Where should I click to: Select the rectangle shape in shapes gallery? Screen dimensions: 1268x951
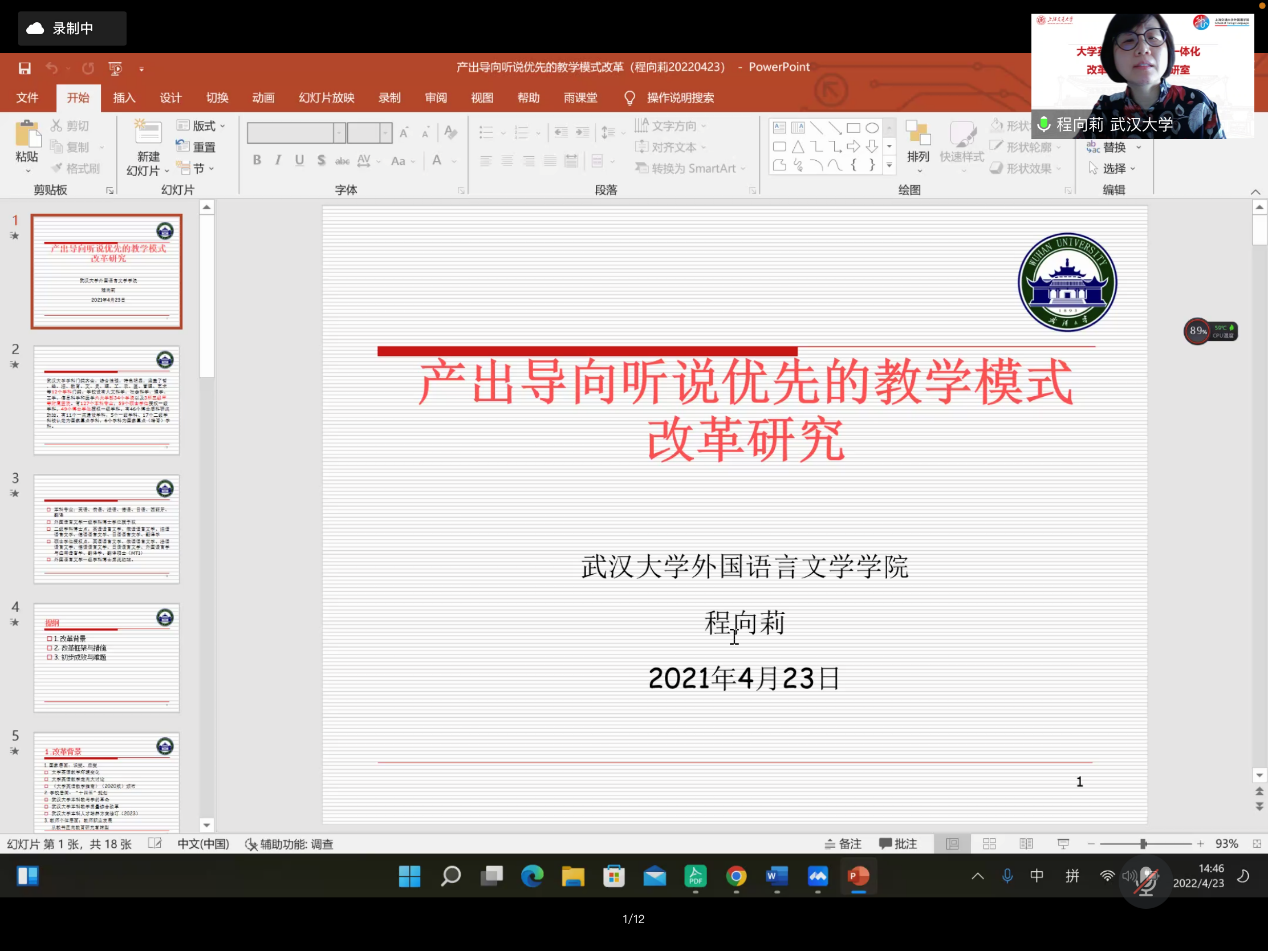(x=853, y=128)
